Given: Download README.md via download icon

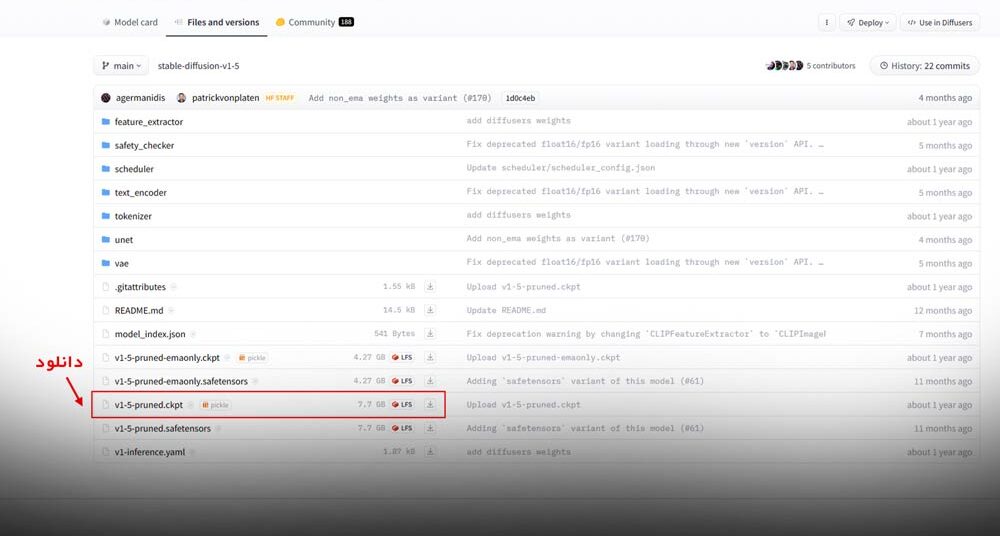Looking at the screenshot, I should [x=430, y=310].
